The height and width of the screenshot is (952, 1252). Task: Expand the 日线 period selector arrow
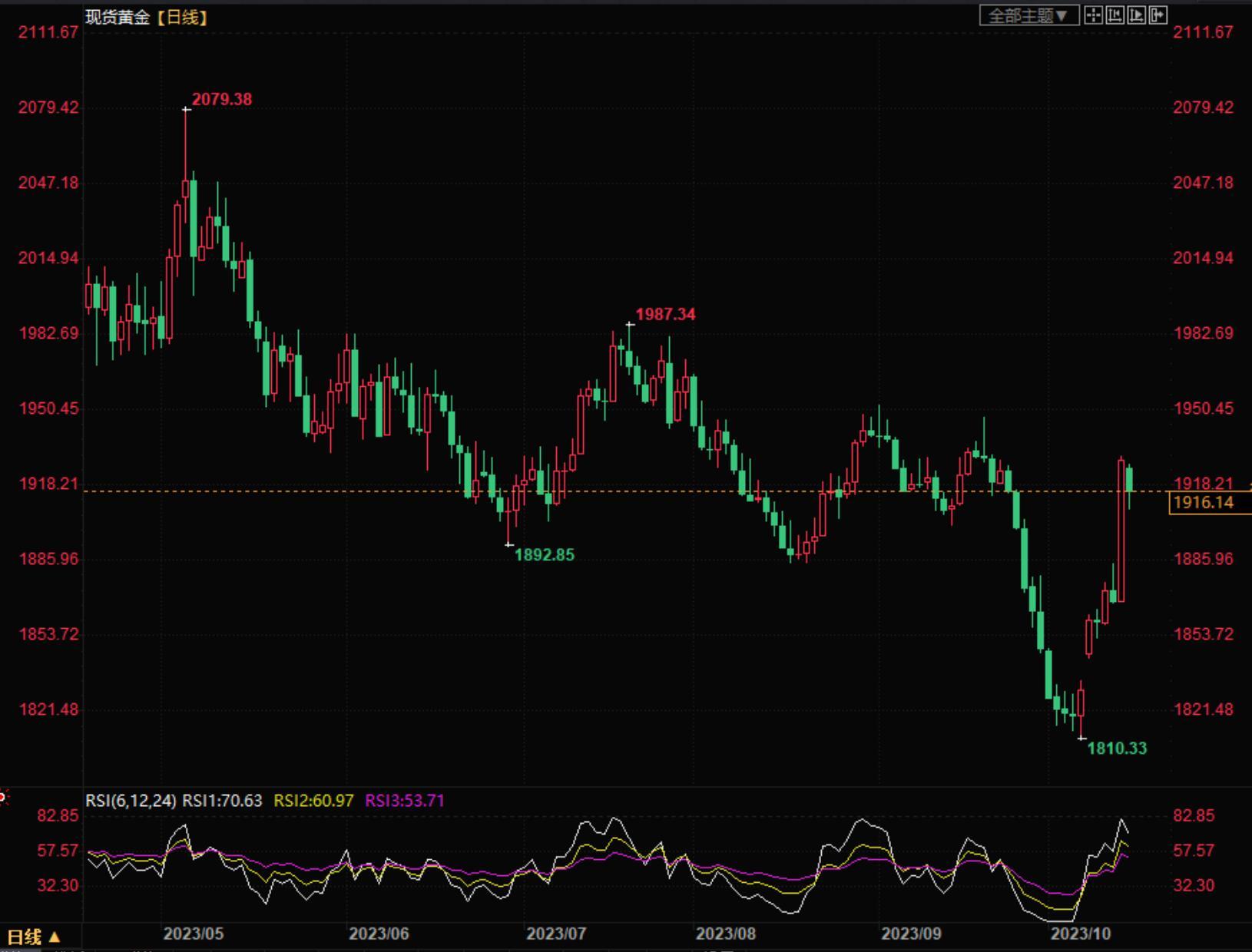click(54, 937)
